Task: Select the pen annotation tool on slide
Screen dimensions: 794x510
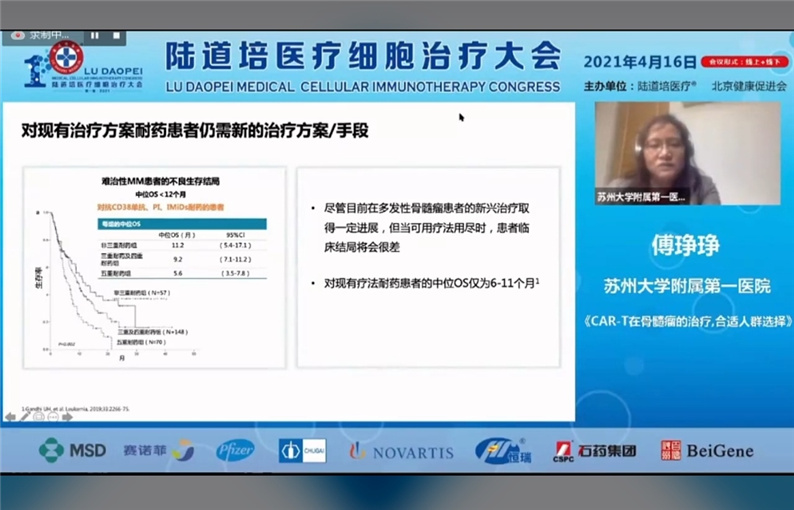Action: click(x=25, y=416)
